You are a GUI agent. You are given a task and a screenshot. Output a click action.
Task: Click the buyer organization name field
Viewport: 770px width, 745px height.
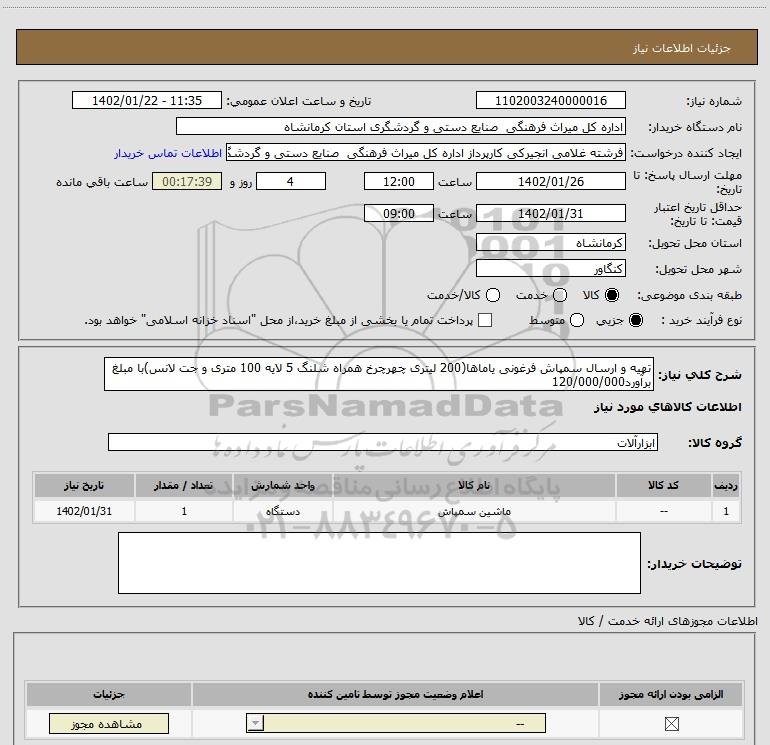click(x=401, y=126)
